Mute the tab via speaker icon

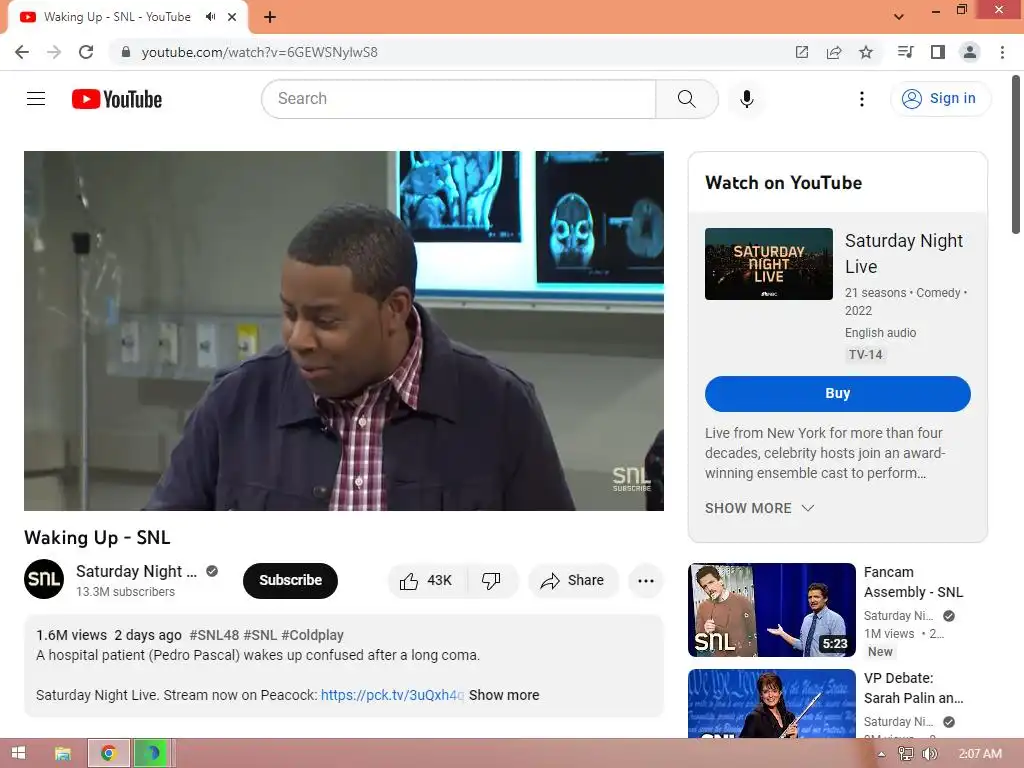pos(210,17)
